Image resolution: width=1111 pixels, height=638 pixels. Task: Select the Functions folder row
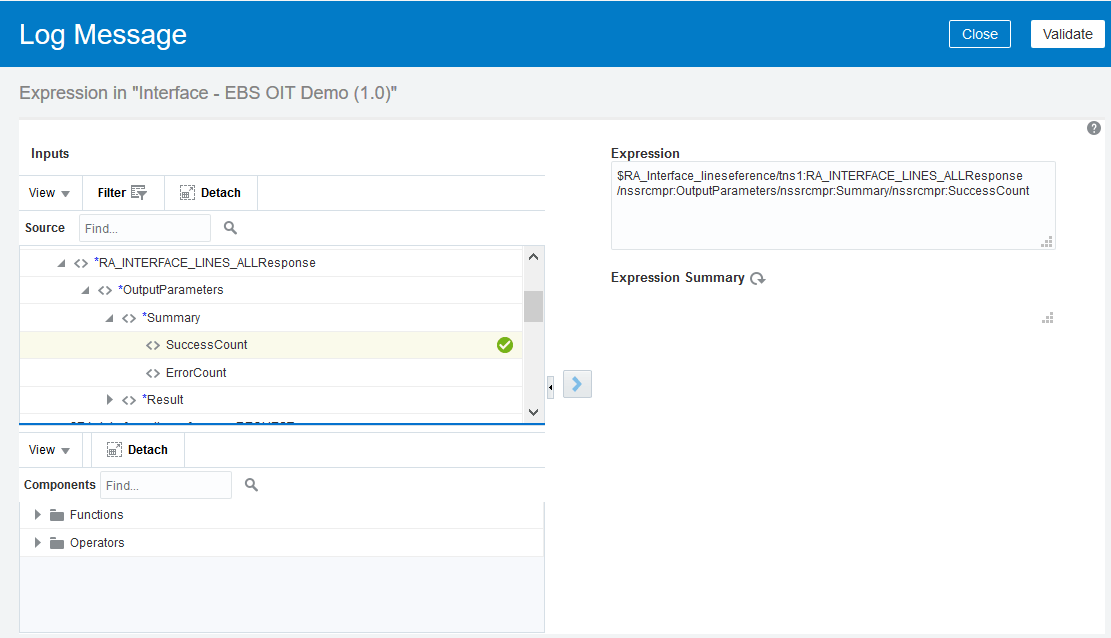click(x=281, y=515)
